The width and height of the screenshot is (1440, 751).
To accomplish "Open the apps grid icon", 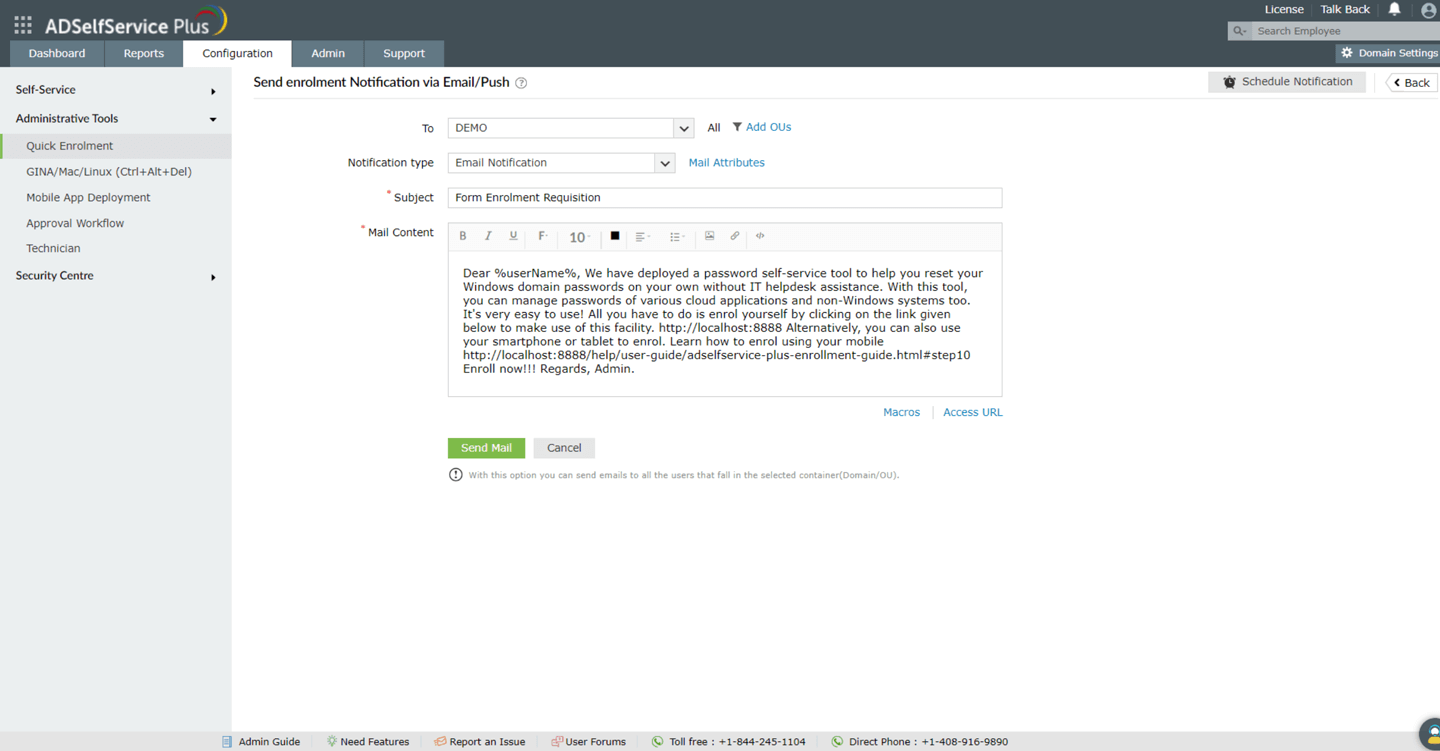I will tap(23, 24).
